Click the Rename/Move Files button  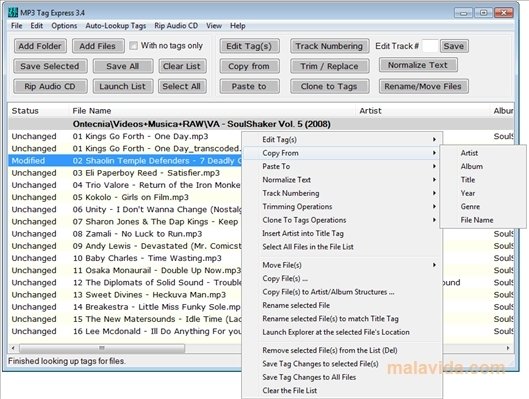coord(423,86)
